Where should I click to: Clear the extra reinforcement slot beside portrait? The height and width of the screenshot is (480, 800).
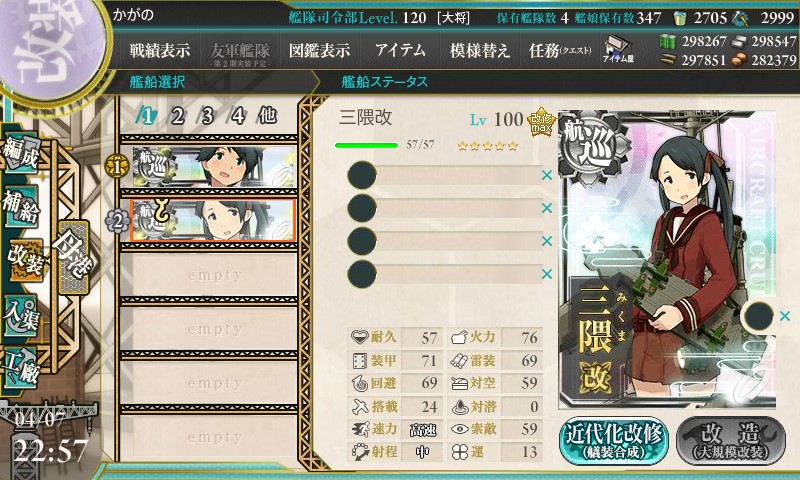pyautogui.click(x=785, y=316)
